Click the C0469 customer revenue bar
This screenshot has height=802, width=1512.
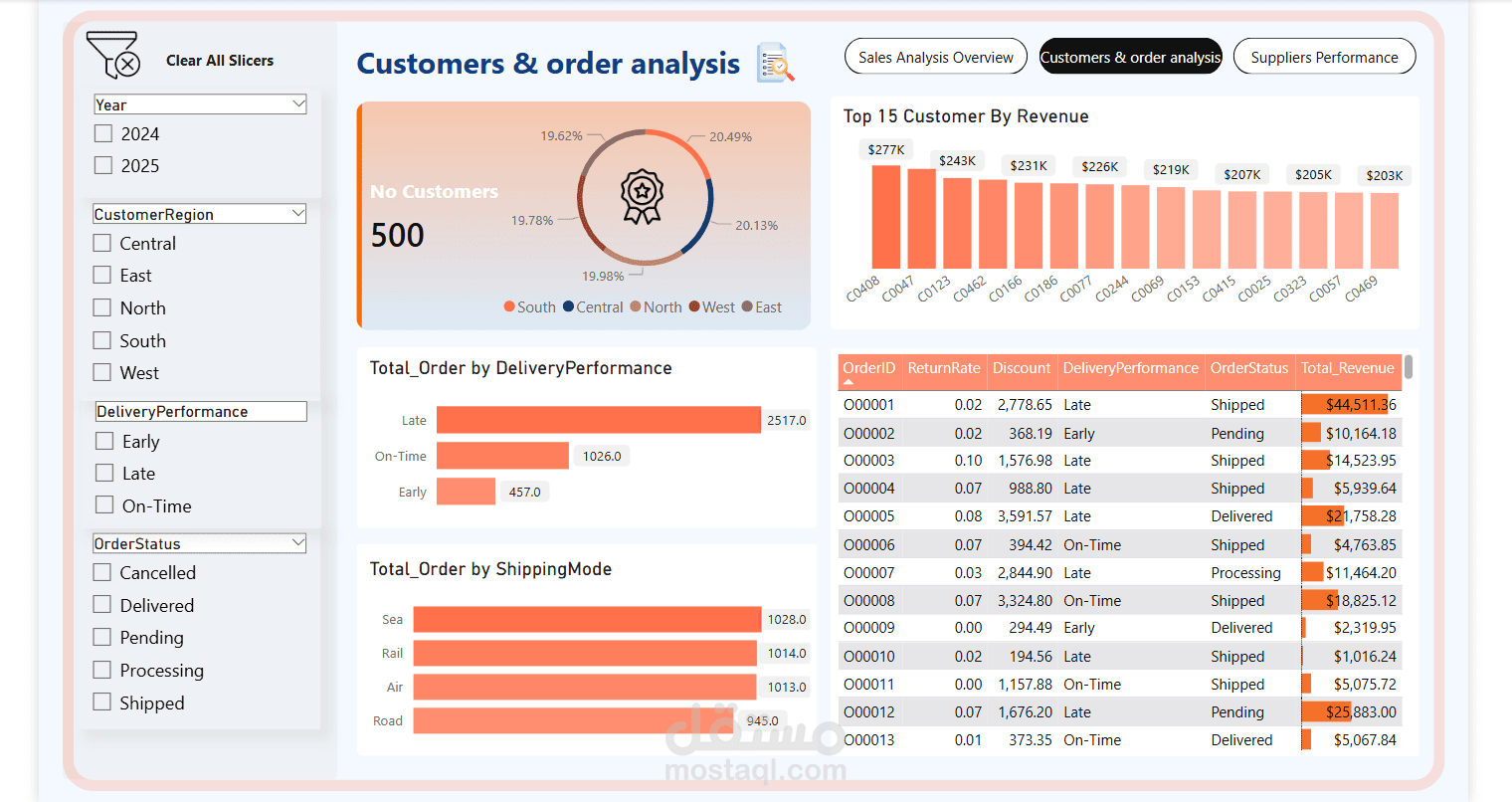pos(1384,231)
